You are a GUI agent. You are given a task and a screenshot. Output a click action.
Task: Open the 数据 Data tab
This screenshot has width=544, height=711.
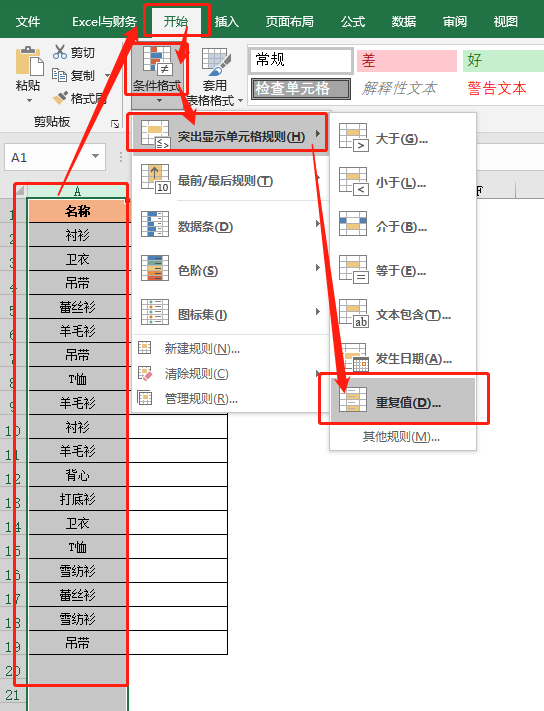404,22
